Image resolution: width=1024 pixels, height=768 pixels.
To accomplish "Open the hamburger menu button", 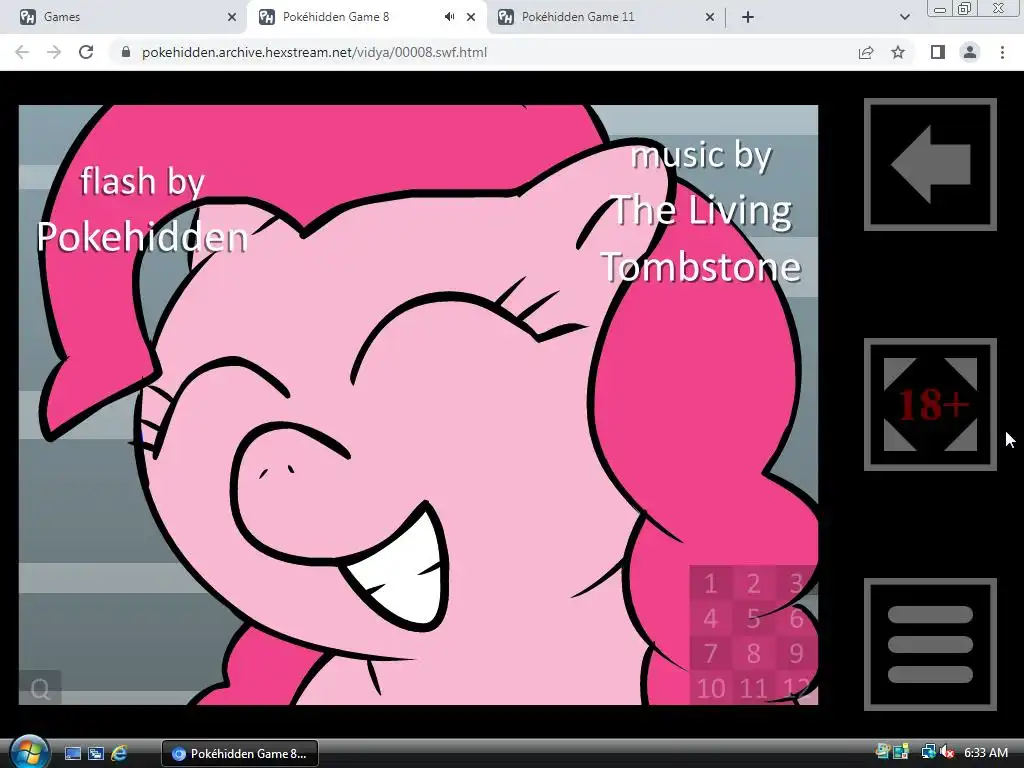I will [930, 644].
